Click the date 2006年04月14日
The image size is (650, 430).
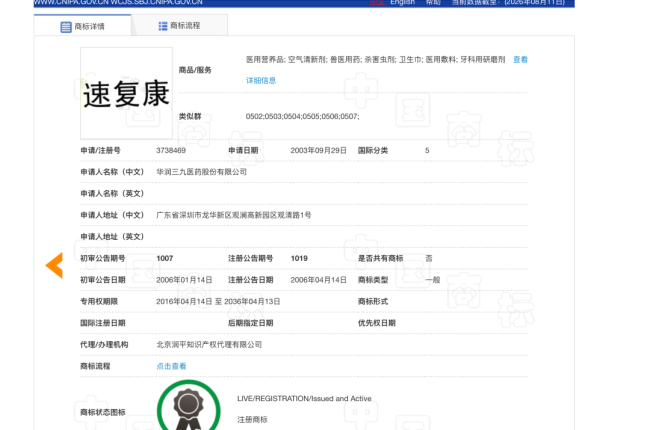click(x=318, y=280)
